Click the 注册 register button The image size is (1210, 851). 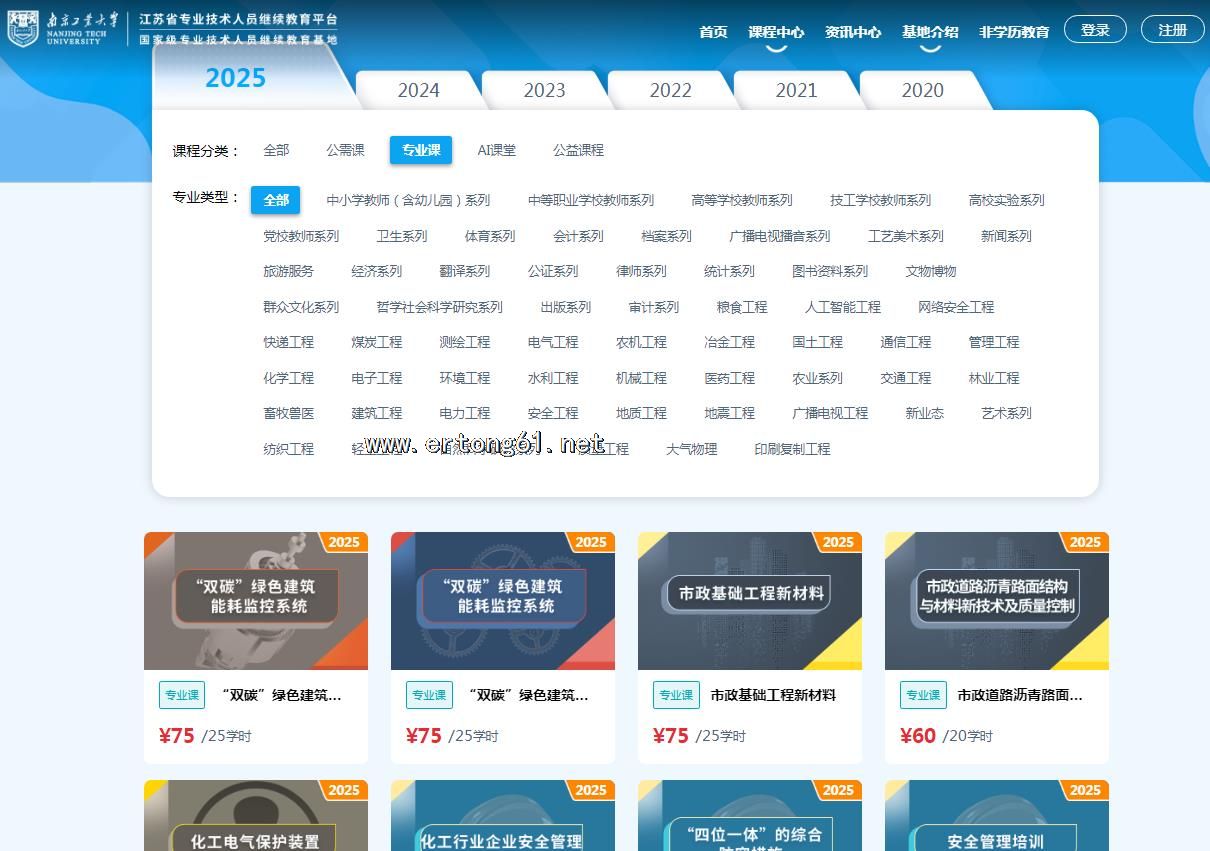pos(1172,30)
